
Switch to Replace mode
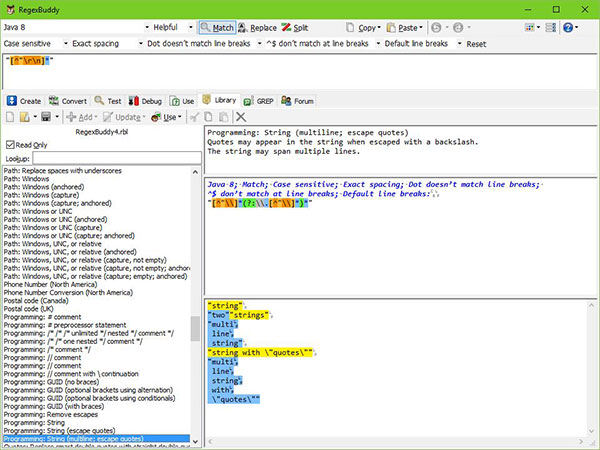(257, 28)
